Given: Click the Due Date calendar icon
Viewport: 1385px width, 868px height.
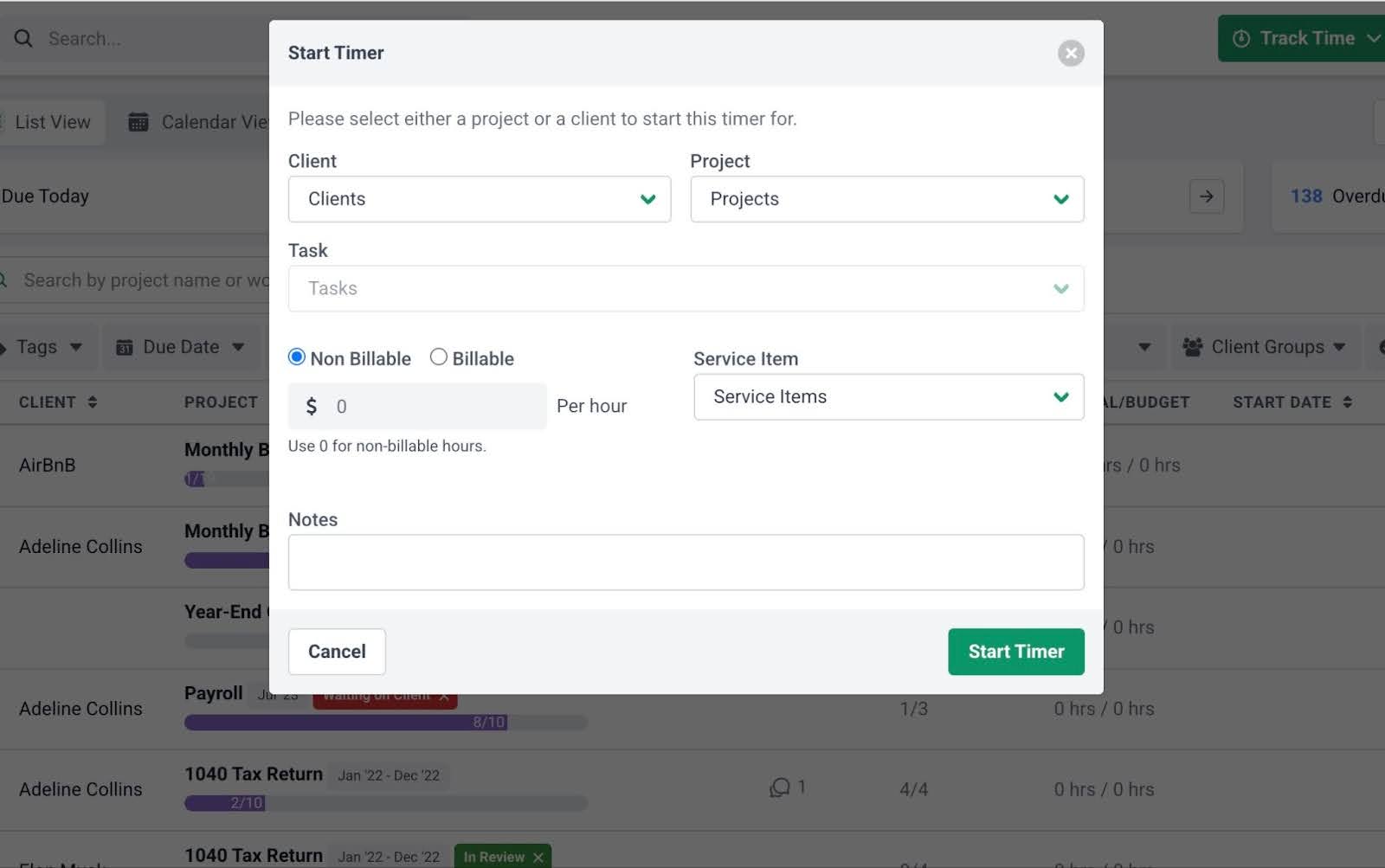Looking at the screenshot, I should 125,347.
